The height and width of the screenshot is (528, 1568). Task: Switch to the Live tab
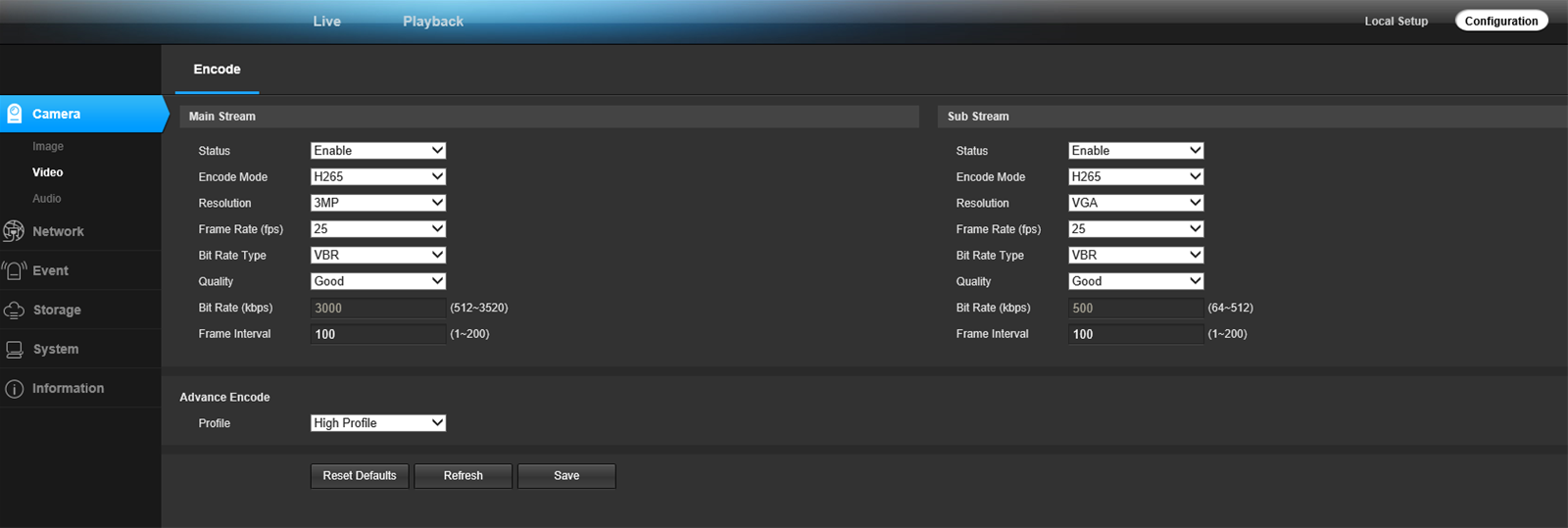click(x=327, y=21)
